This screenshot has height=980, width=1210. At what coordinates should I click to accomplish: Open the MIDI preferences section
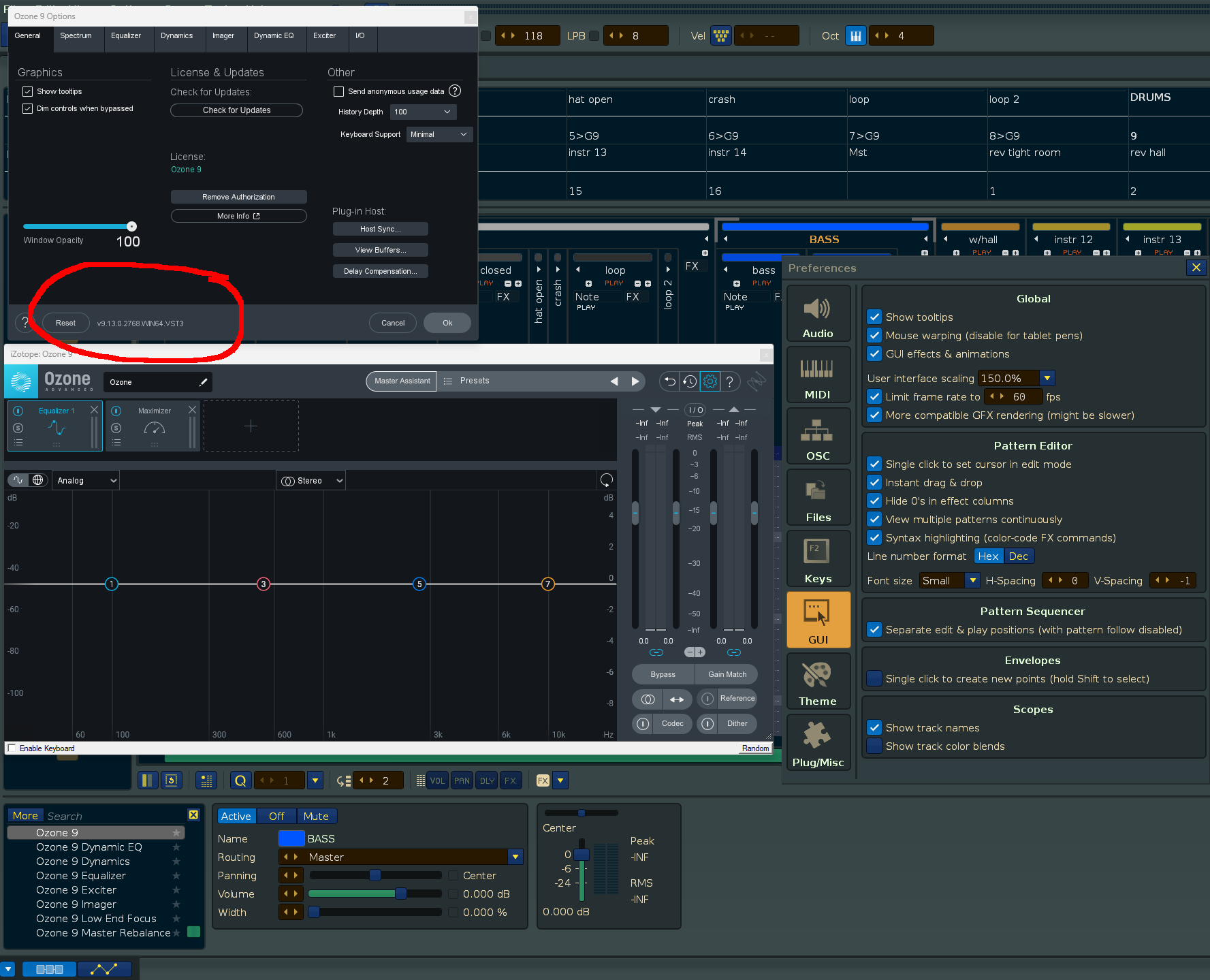(817, 376)
